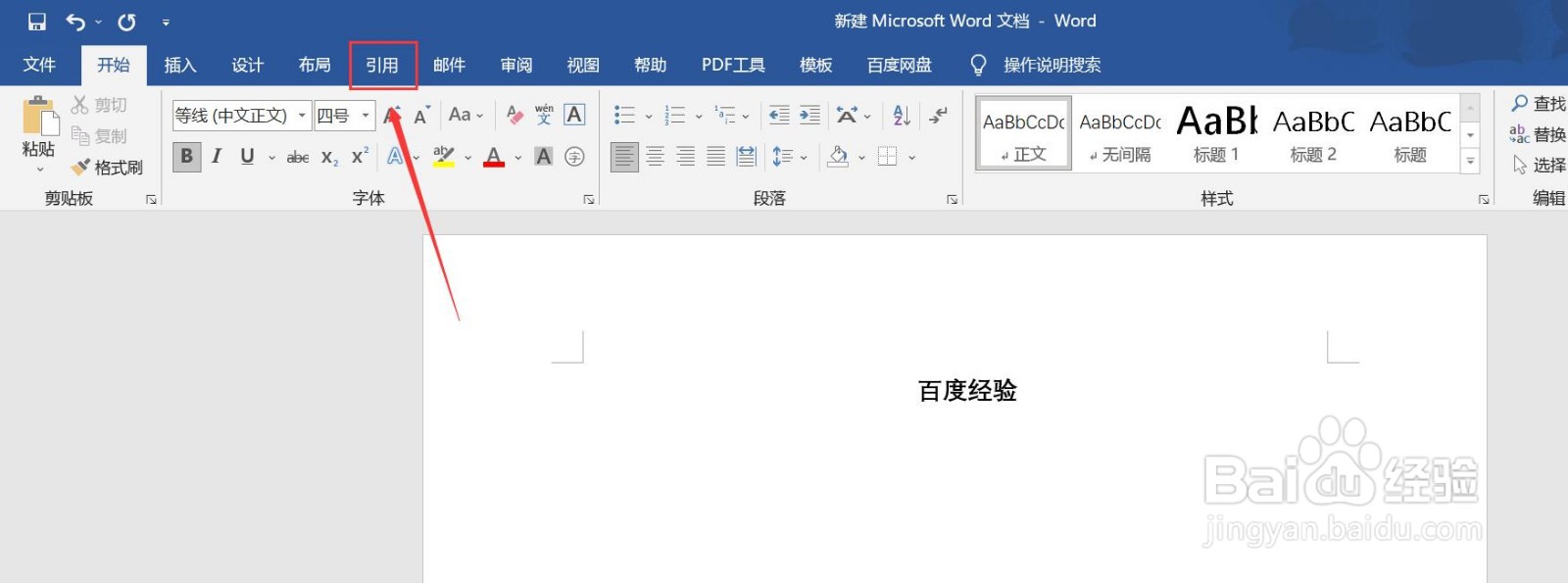Toggle underline formatting

[x=247, y=156]
